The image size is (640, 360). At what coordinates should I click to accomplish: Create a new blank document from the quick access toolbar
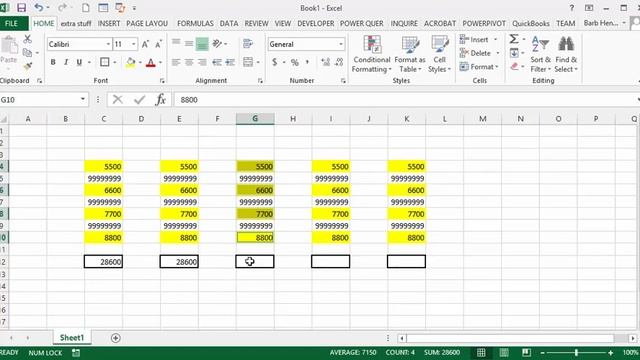click(86, 8)
